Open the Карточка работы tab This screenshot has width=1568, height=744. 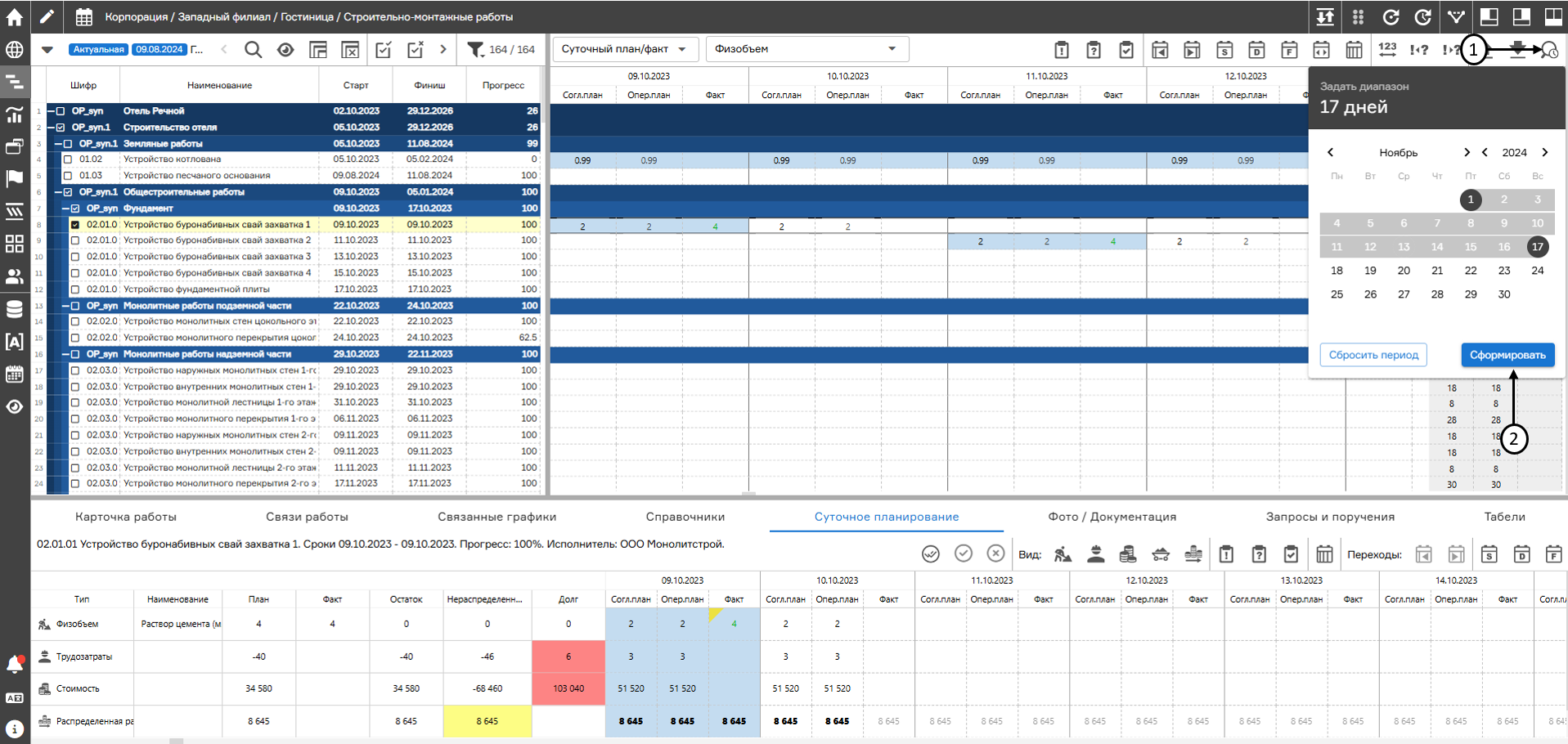126,517
